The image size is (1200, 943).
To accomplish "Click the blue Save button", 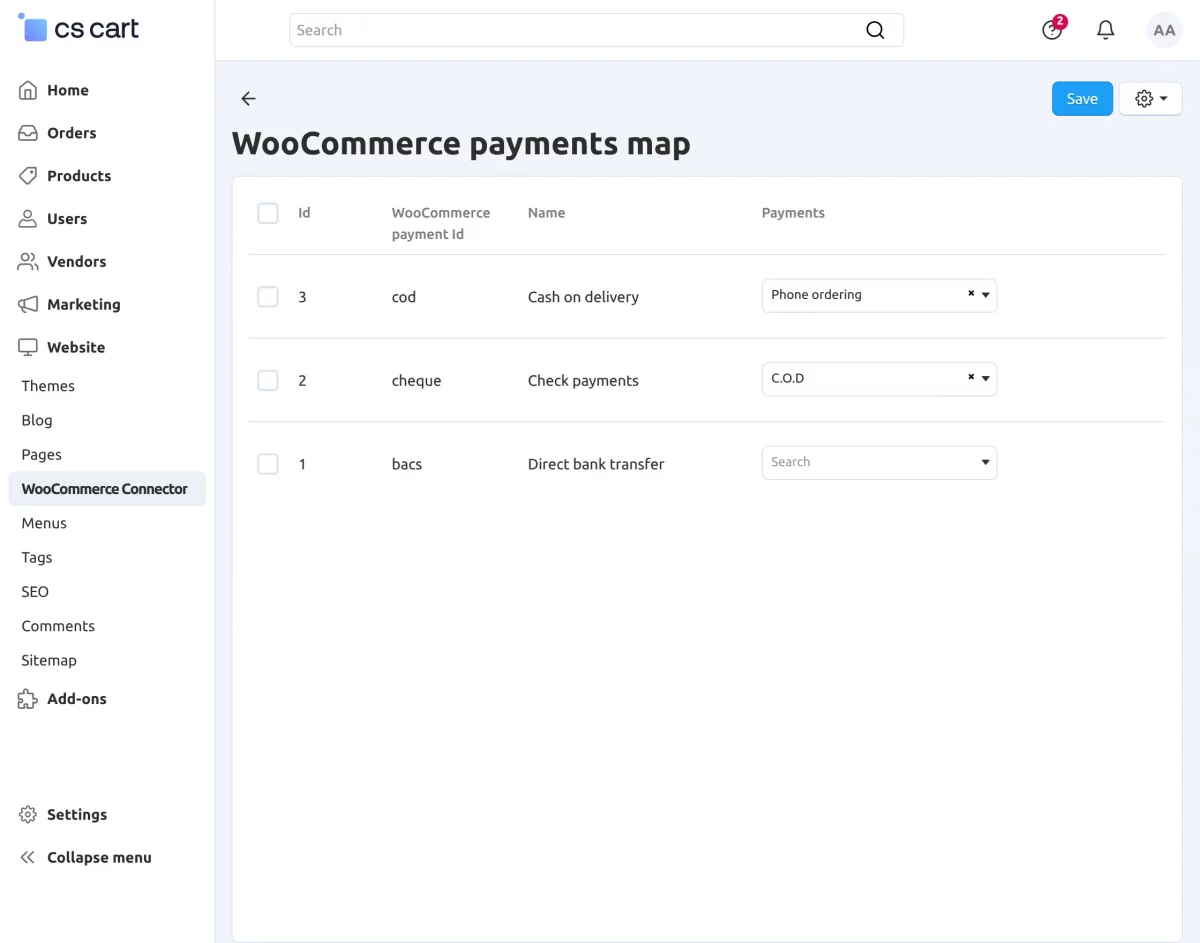I will pos(1082,99).
